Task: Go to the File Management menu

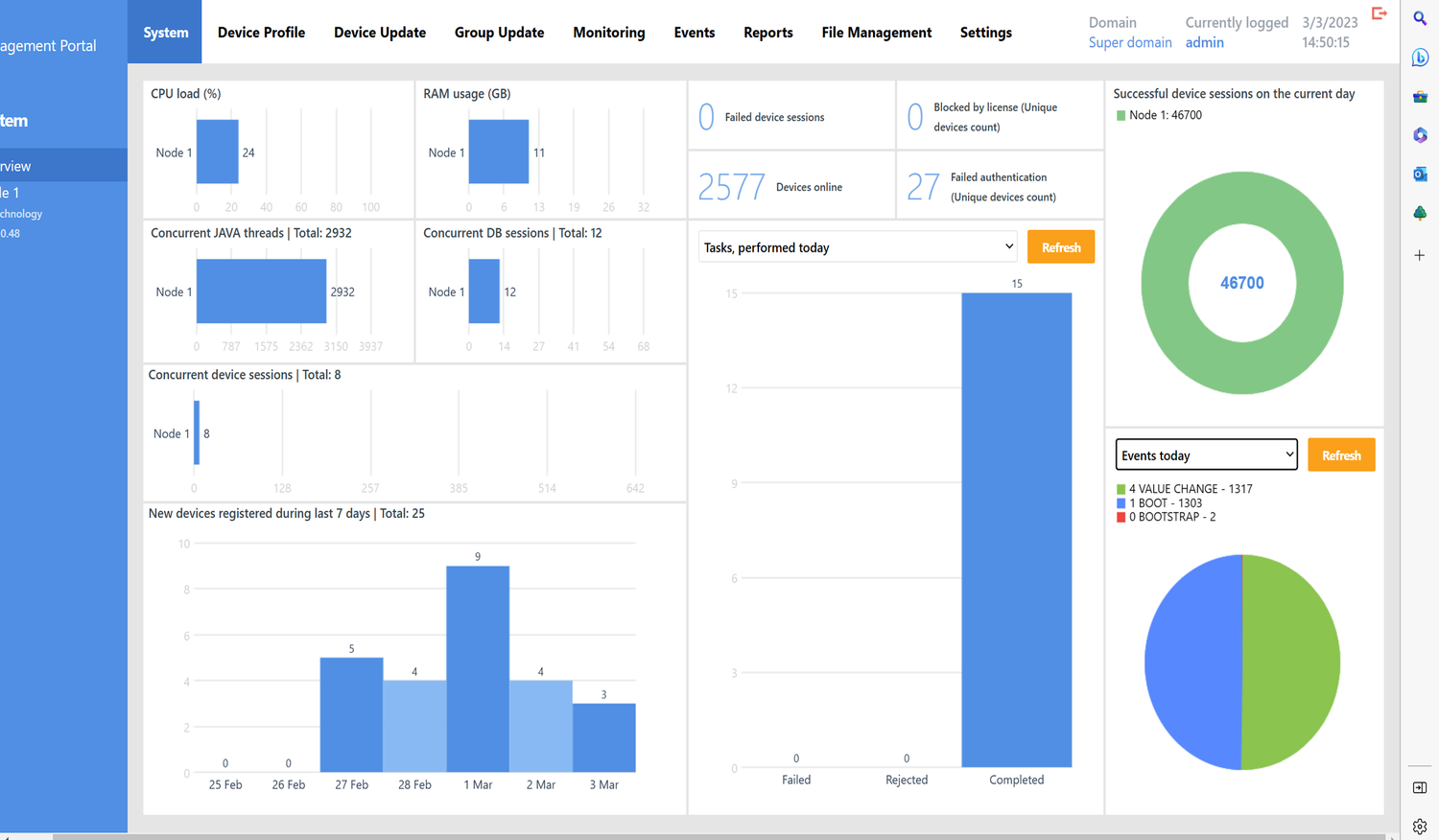Action: tap(876, 33)
